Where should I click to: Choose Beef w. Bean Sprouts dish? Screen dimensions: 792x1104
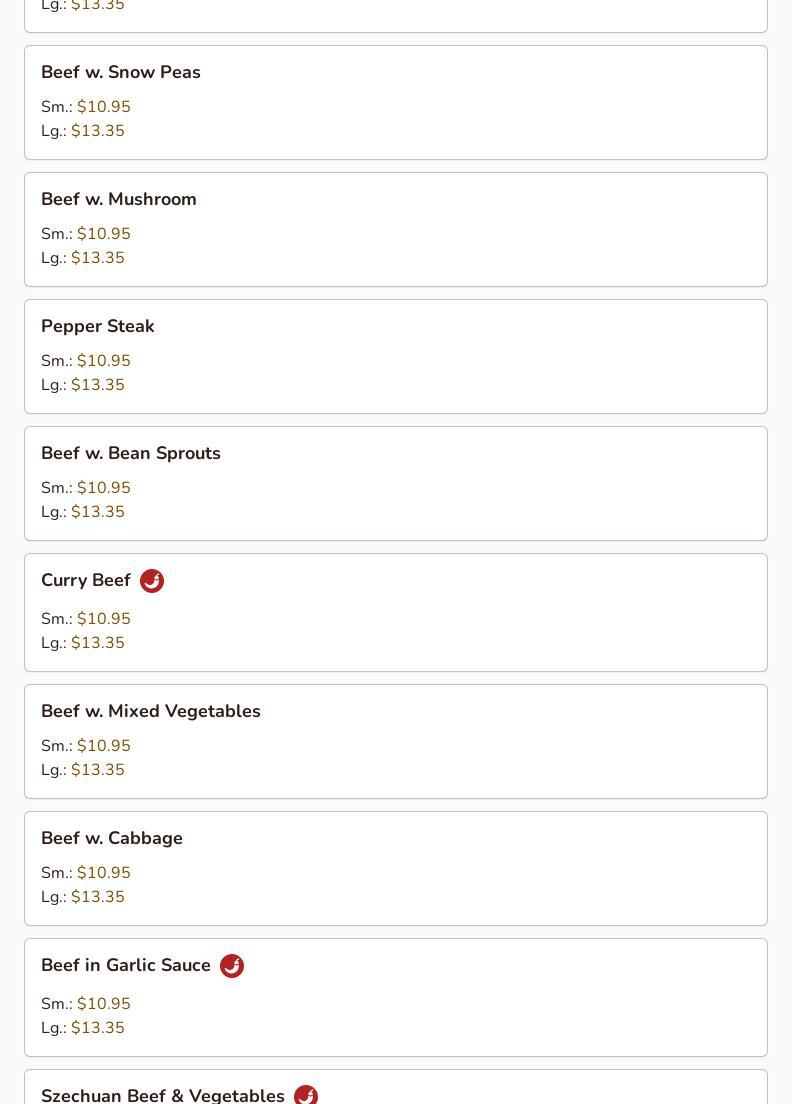[x=131, y=453]
